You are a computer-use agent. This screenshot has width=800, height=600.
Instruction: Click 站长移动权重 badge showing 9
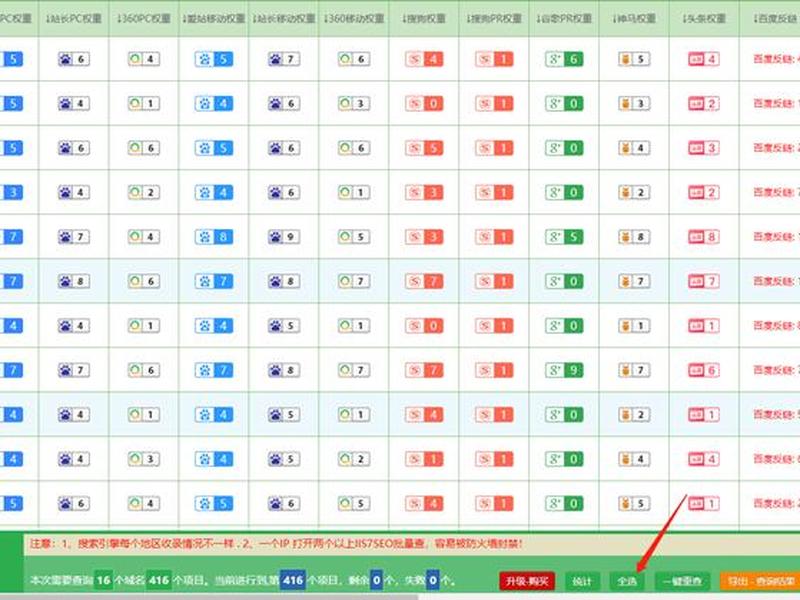click(284, 237)
